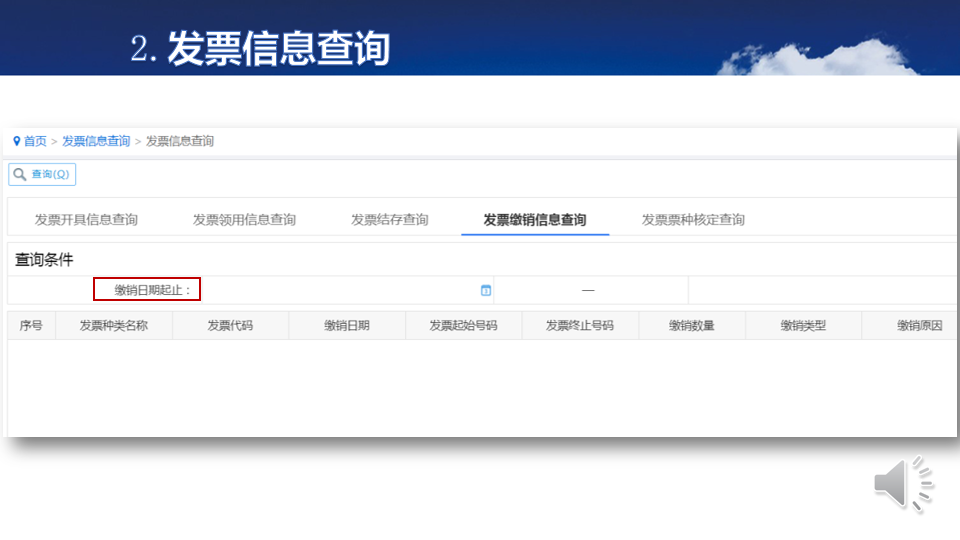The height and width of the screenshot is (540, 960).
Task: Open the blue 发票信息查询 breadcrumb link
Action: [x=96, y=141]
